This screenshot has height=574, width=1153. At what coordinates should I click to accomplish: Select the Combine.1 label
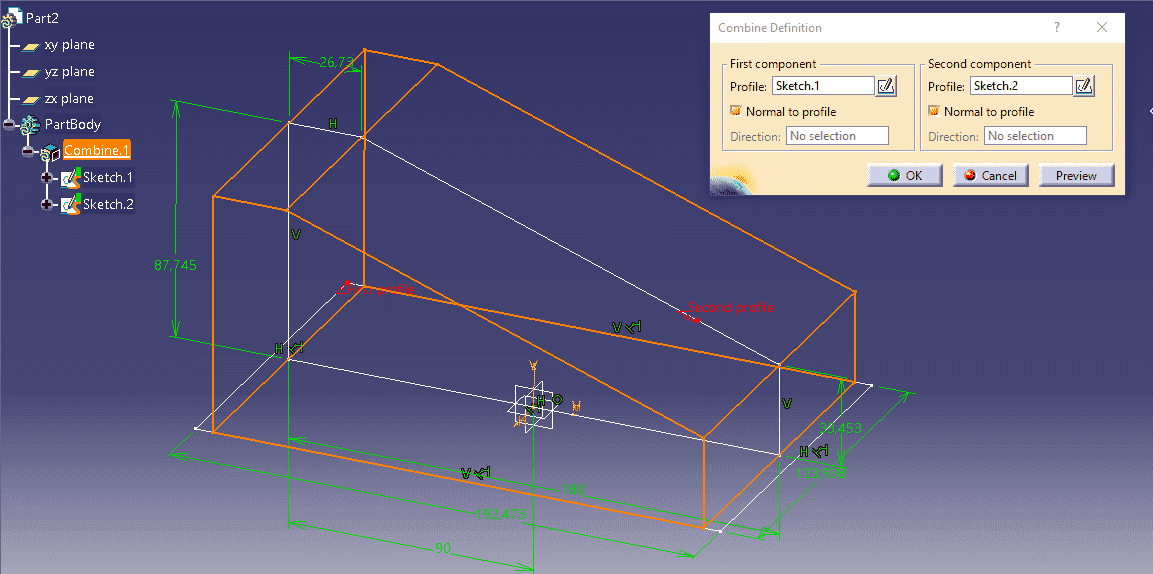[x=97, y=151]
